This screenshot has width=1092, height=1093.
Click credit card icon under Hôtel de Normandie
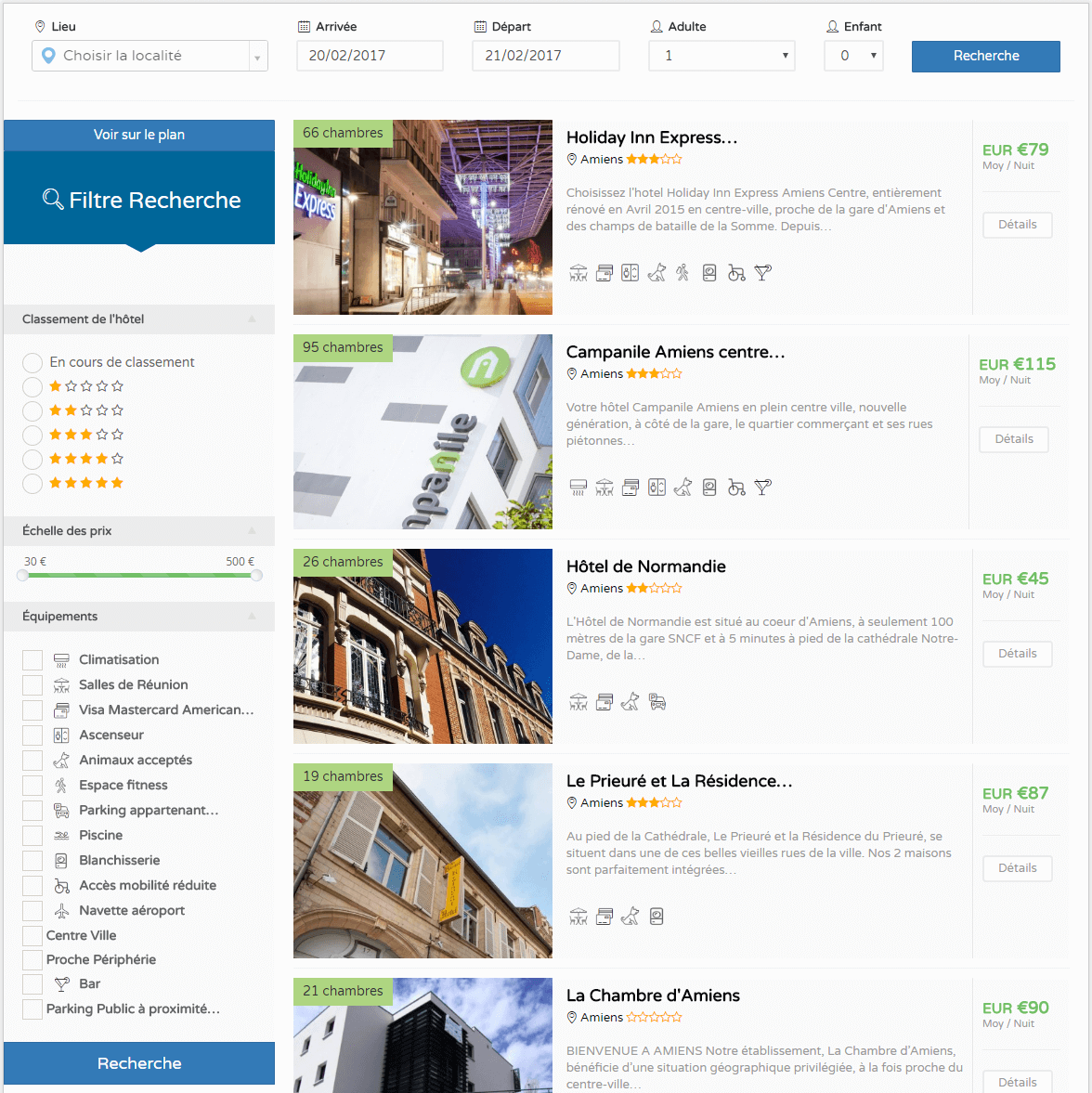pyautogui.click(x=604, y=702)
